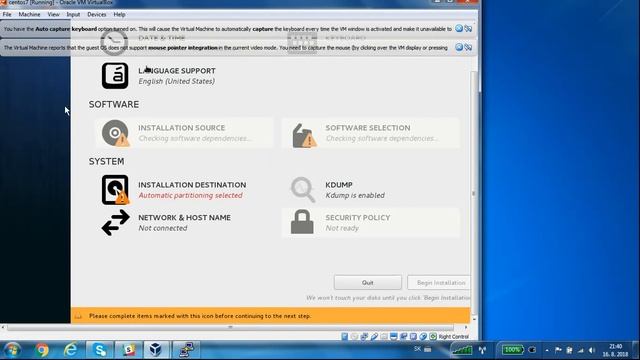Suppress future Auto capture keyboard messages
Screen dimensions: 640x360
[468, 28]
